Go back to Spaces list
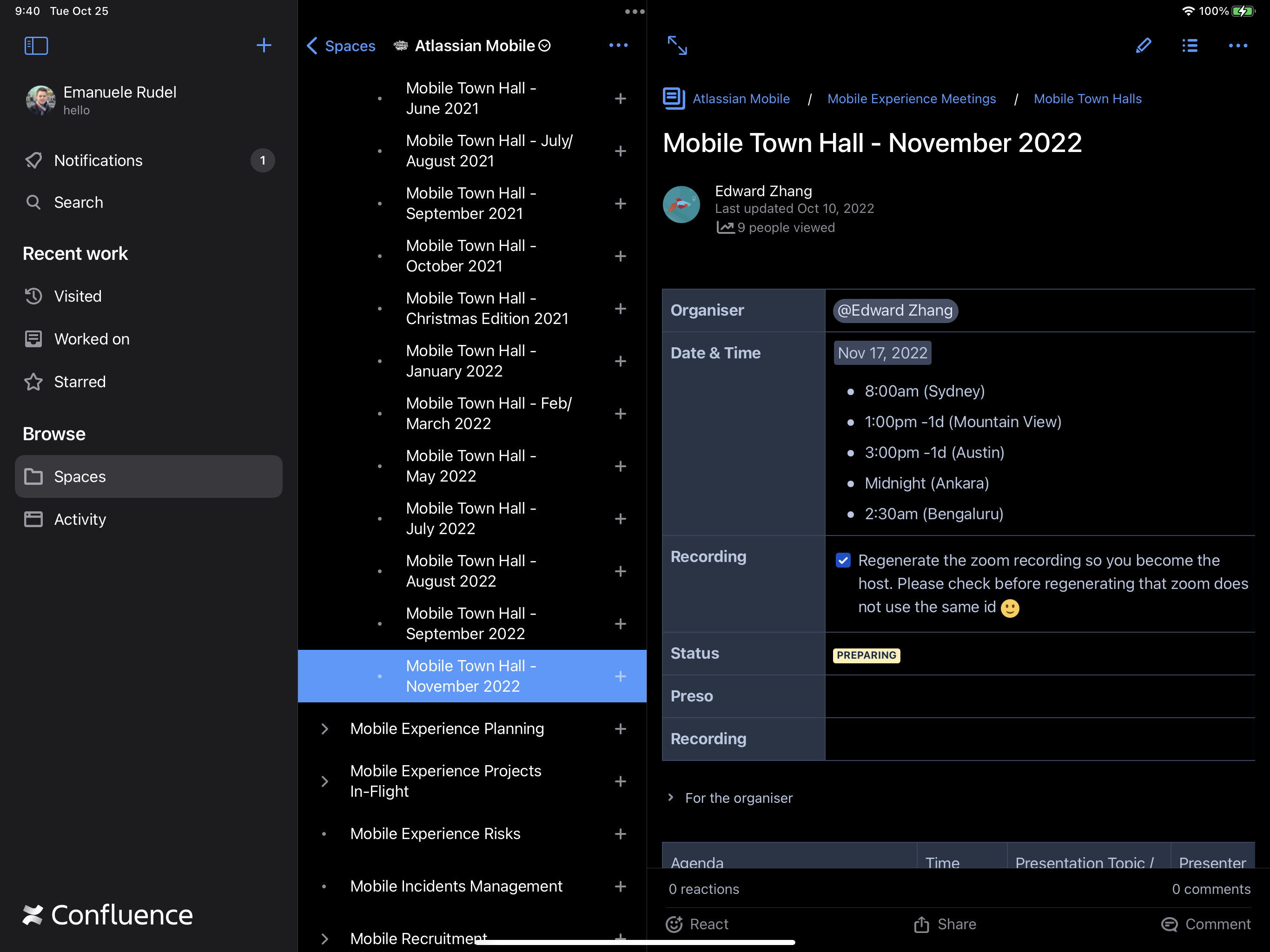Screen dimensions: 1270x952 [341, 46]
